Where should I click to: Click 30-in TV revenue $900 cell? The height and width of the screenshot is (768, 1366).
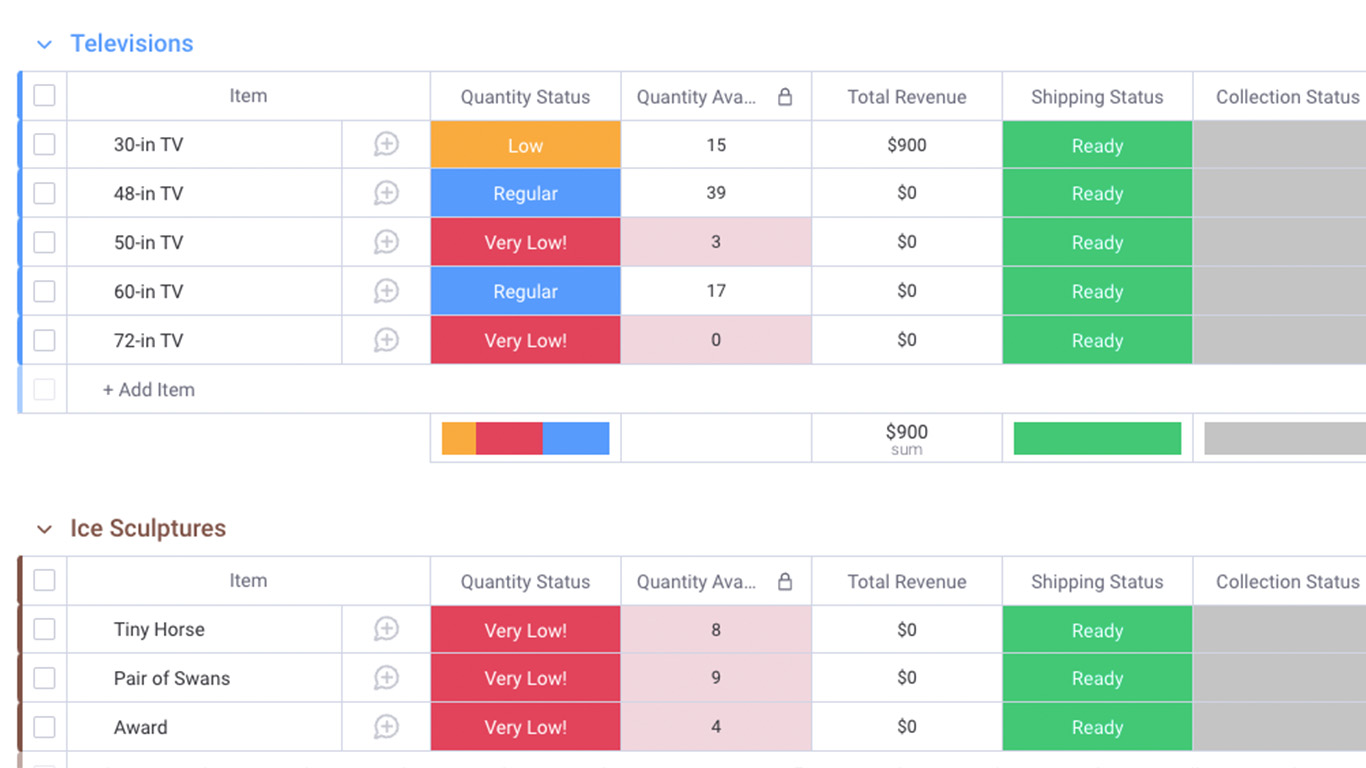[907, 145]
